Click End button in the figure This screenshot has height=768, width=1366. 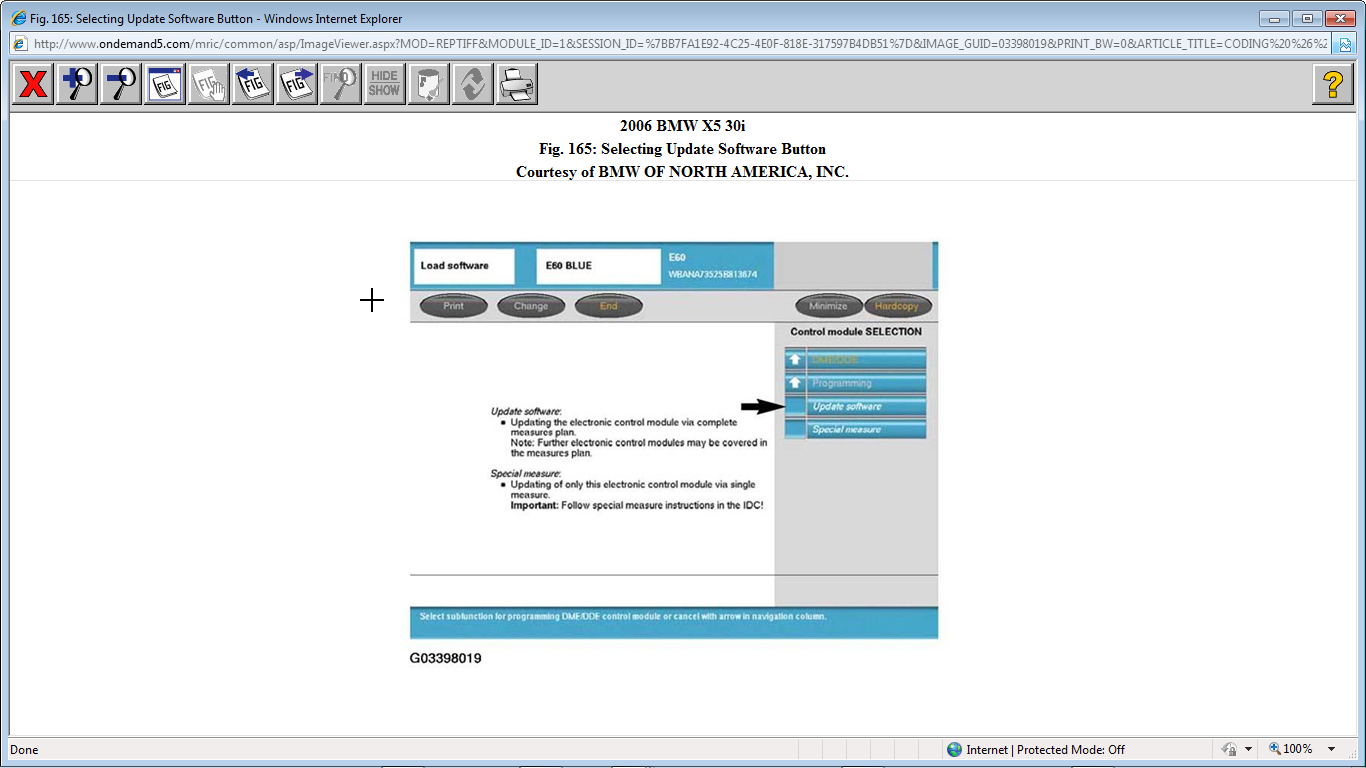(x=609, y=306)
